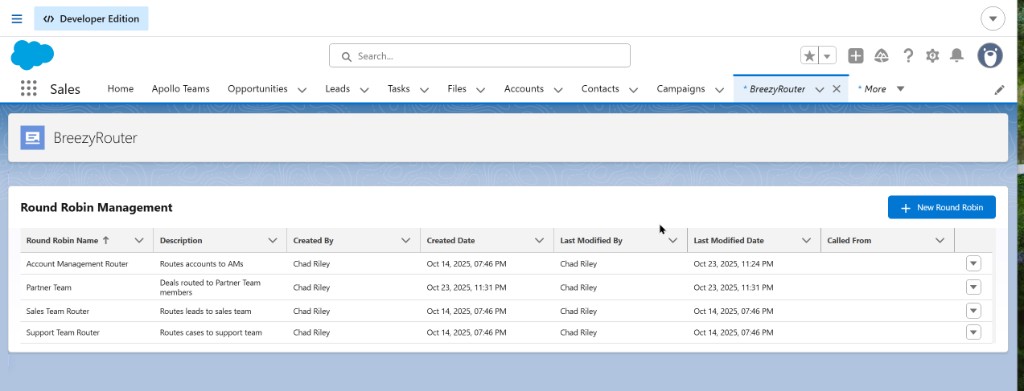Viewport: 1024px width, 391px height.
Task: Click the pencil edit navigation icon
Action: [999, 90]
